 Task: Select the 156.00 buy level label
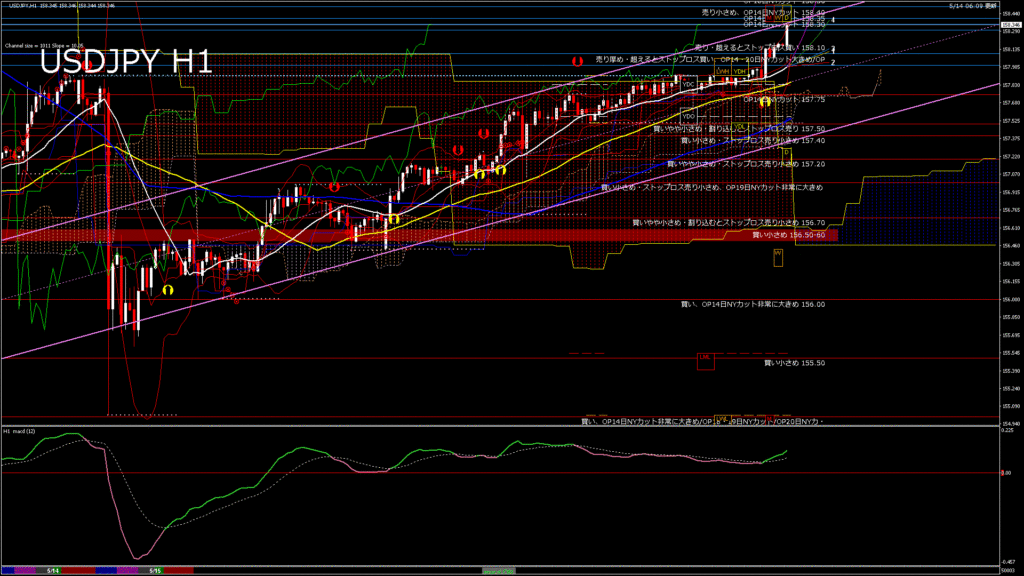753,304
